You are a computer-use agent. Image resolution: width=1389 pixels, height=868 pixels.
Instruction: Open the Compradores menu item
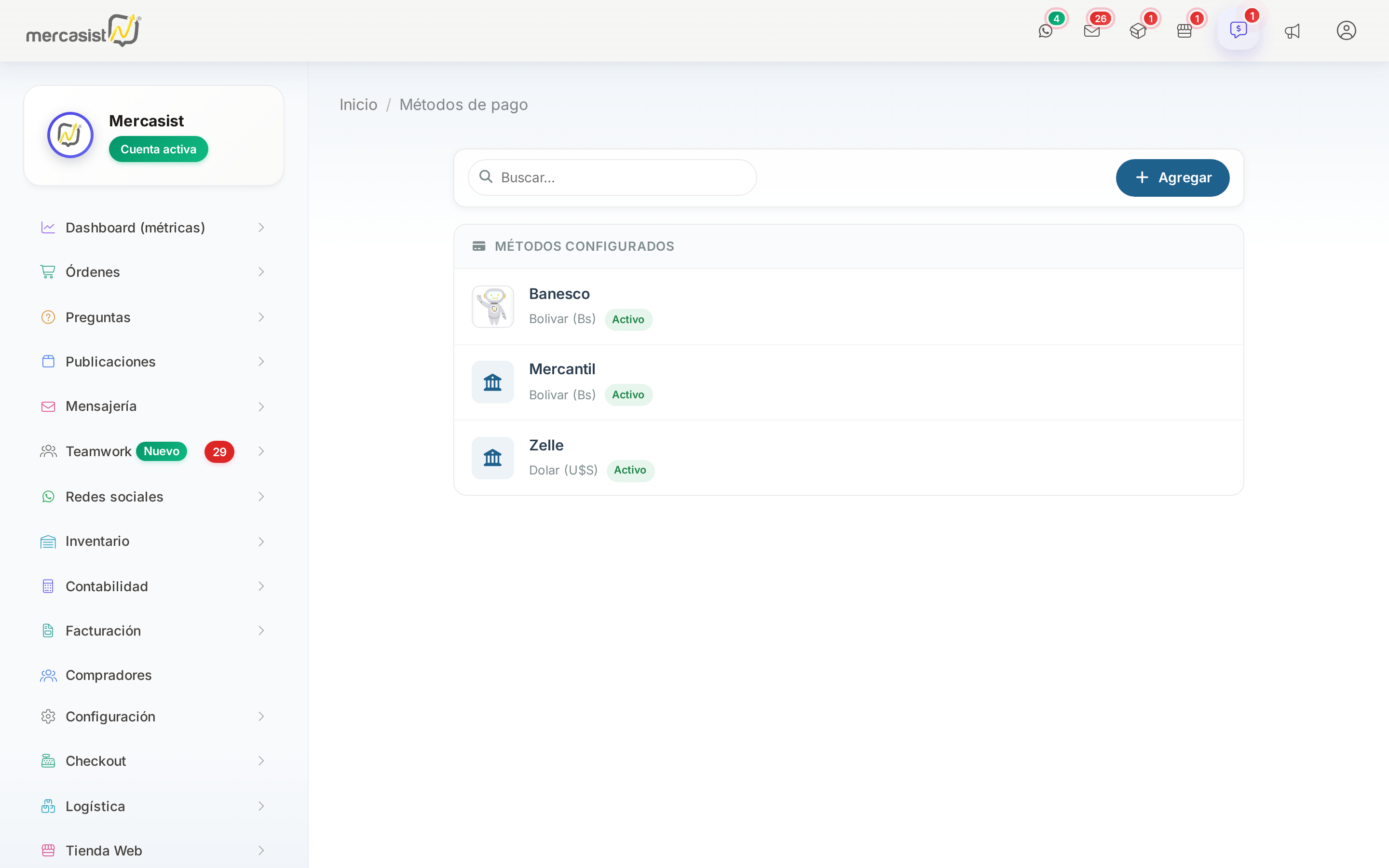(154, 676)
